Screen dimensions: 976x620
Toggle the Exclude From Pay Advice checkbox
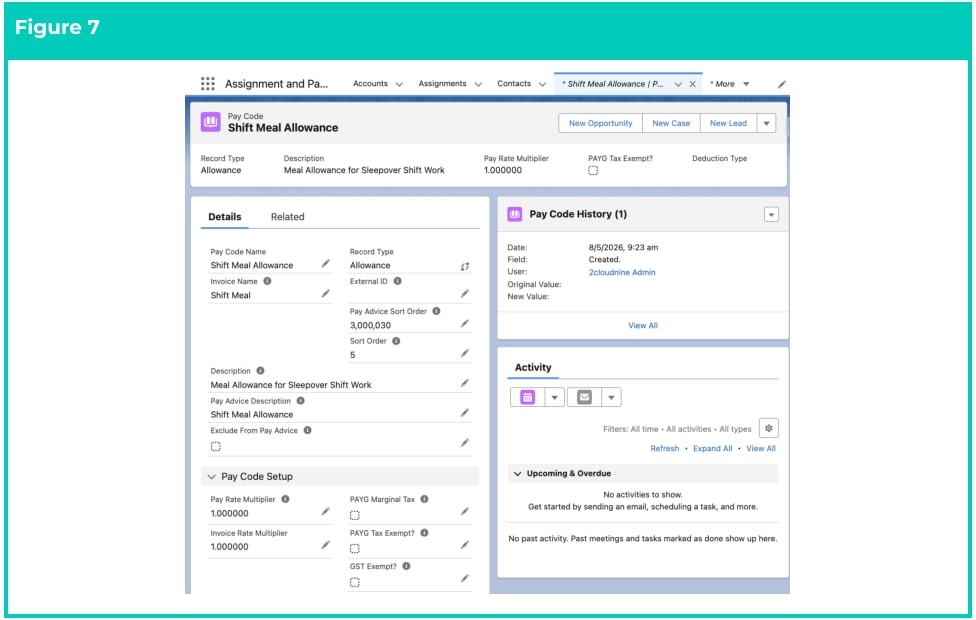pyautogui.click(x=215, y=446)
